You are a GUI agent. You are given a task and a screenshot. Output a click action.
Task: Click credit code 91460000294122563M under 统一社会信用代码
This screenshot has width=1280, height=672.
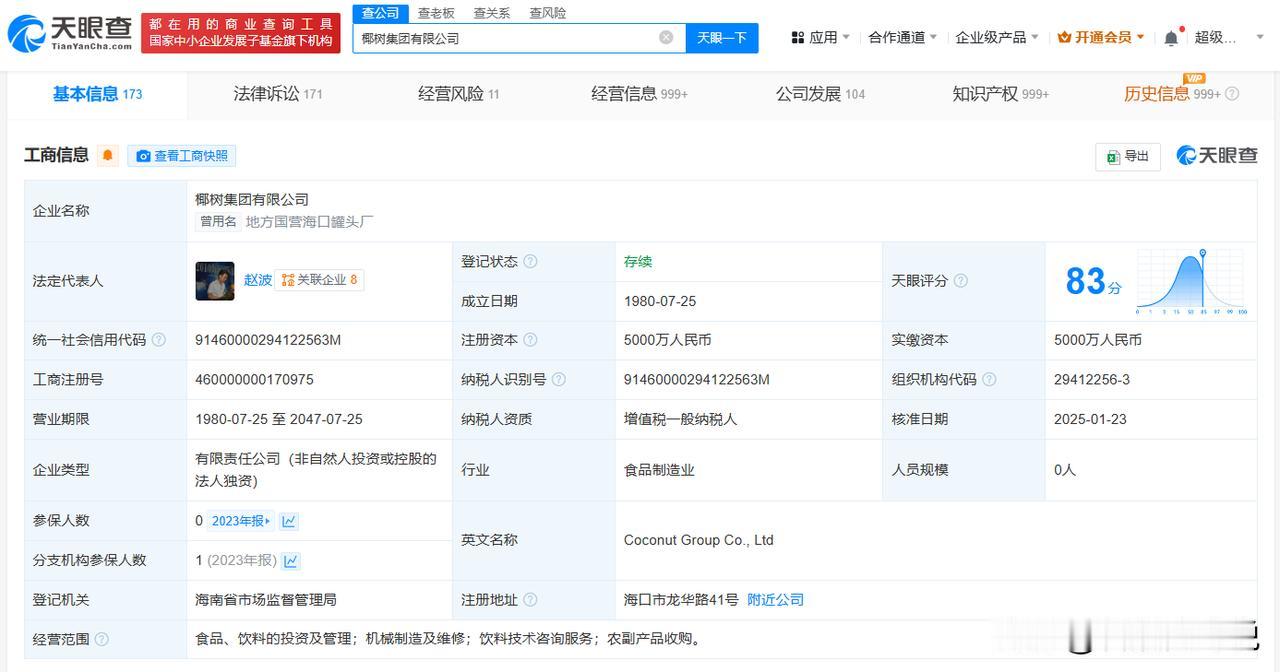point(268,340)
